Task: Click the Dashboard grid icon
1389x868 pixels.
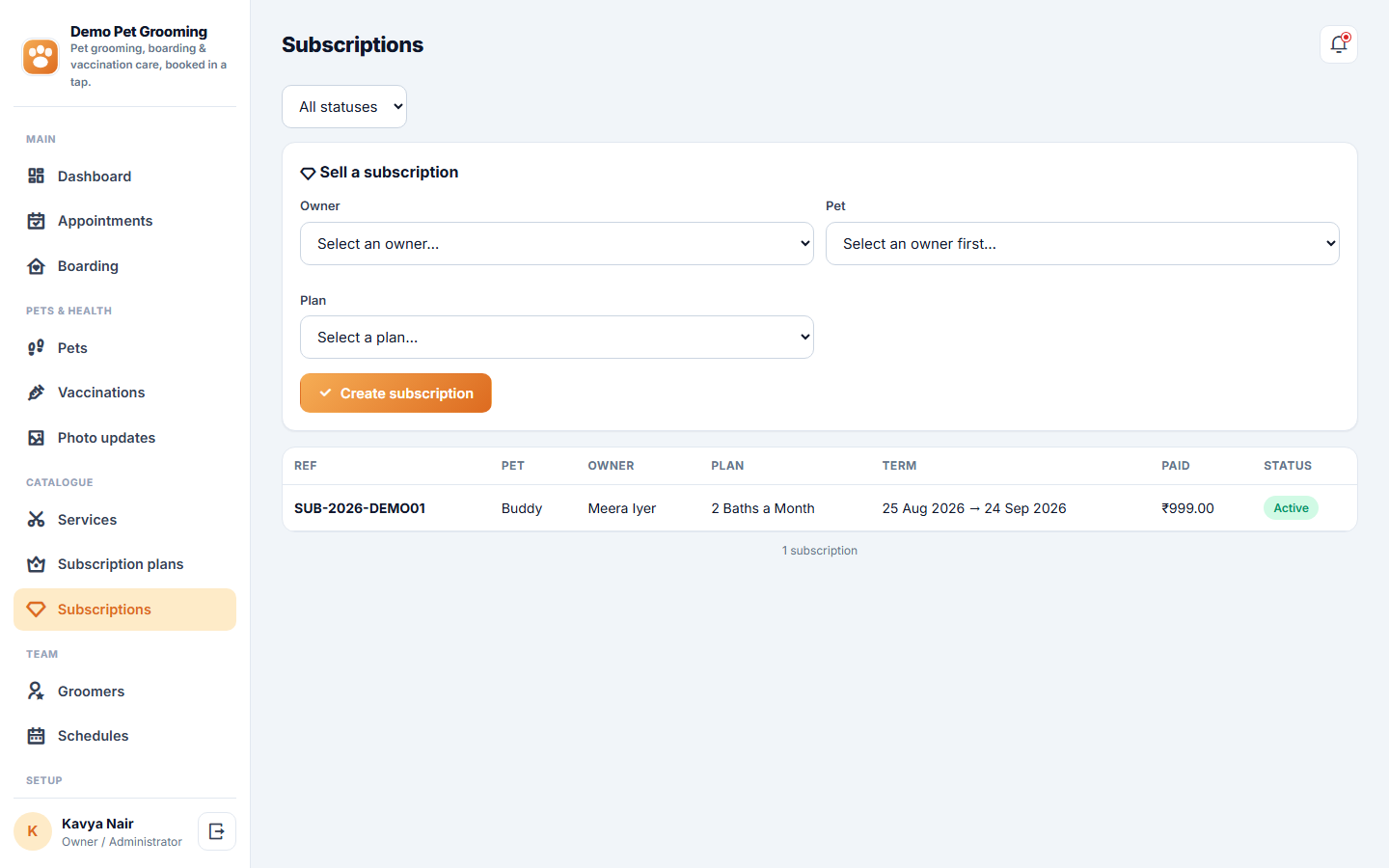Action: click(37, 176)
